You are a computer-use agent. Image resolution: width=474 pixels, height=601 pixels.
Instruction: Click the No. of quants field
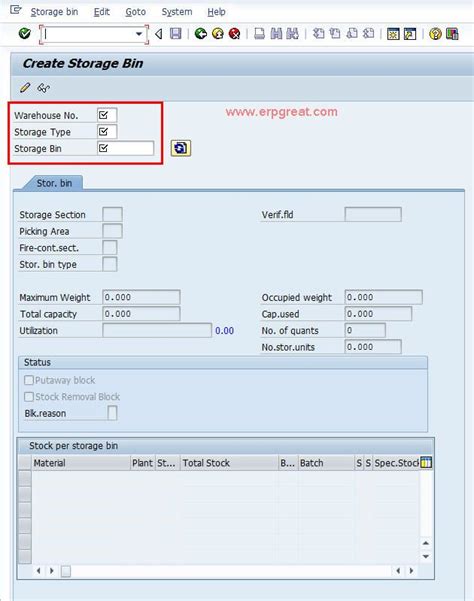365,330
